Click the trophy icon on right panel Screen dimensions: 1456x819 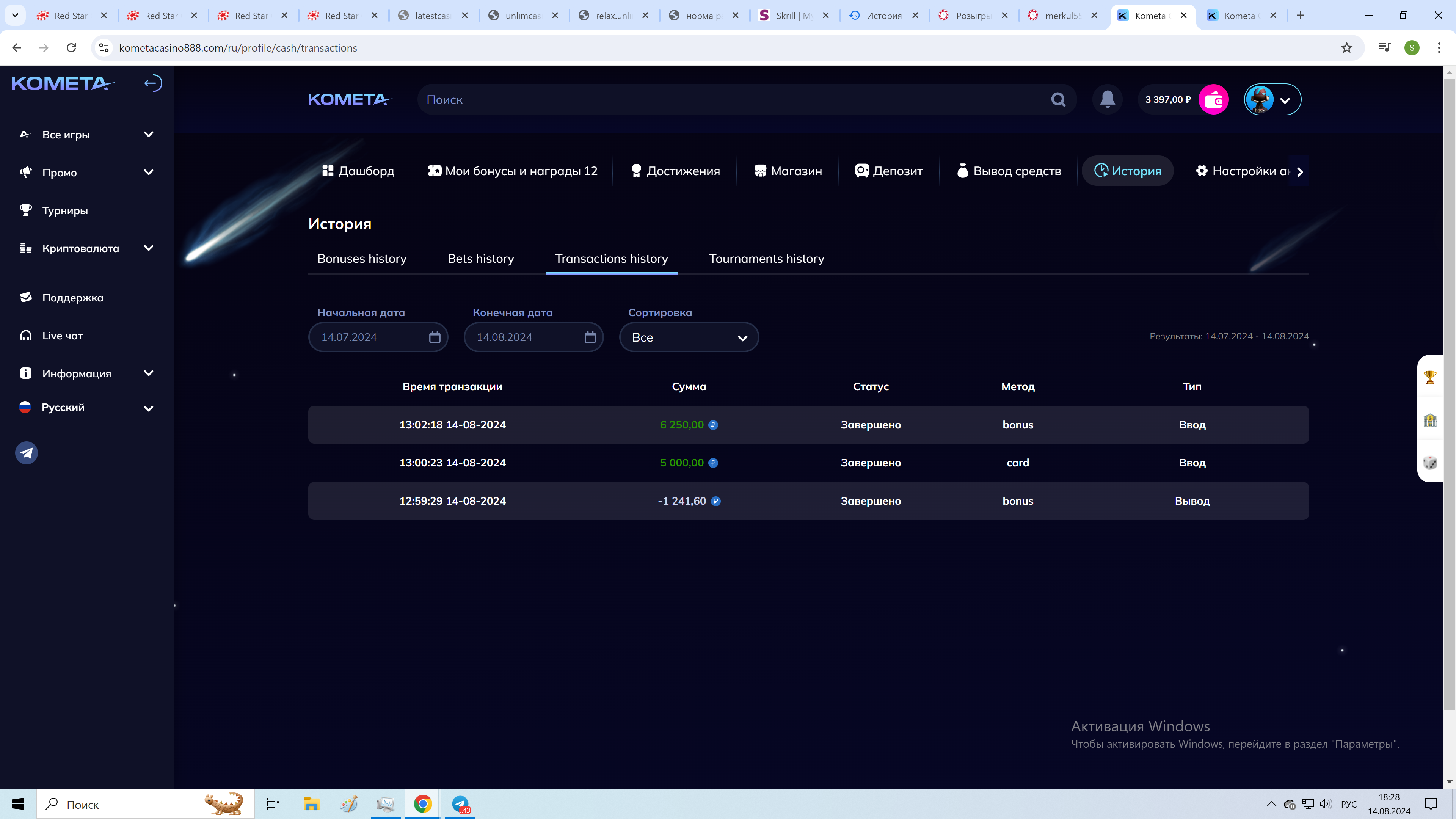point(1430,377)
